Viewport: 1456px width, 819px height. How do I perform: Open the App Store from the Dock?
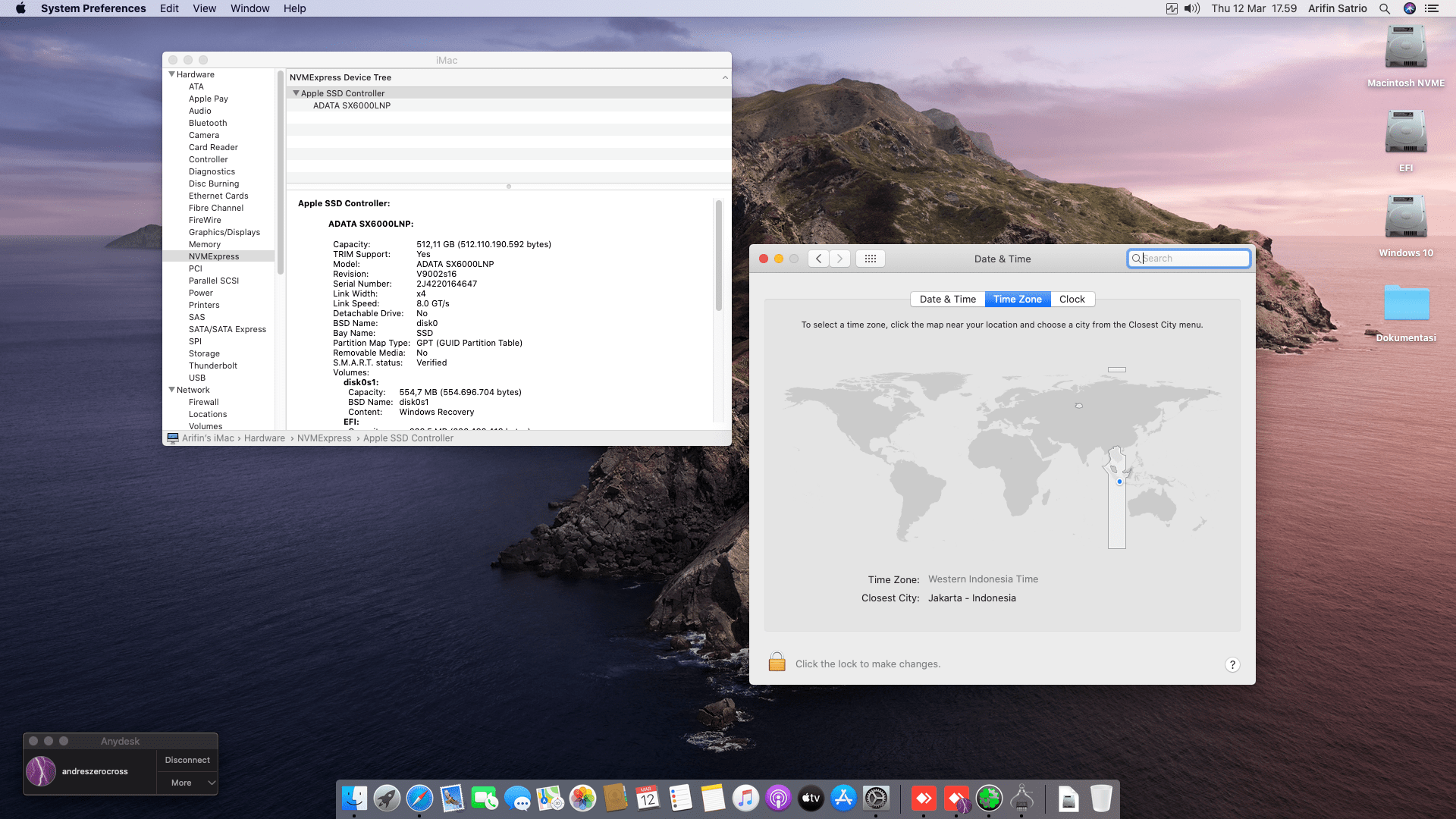(843, 798)
